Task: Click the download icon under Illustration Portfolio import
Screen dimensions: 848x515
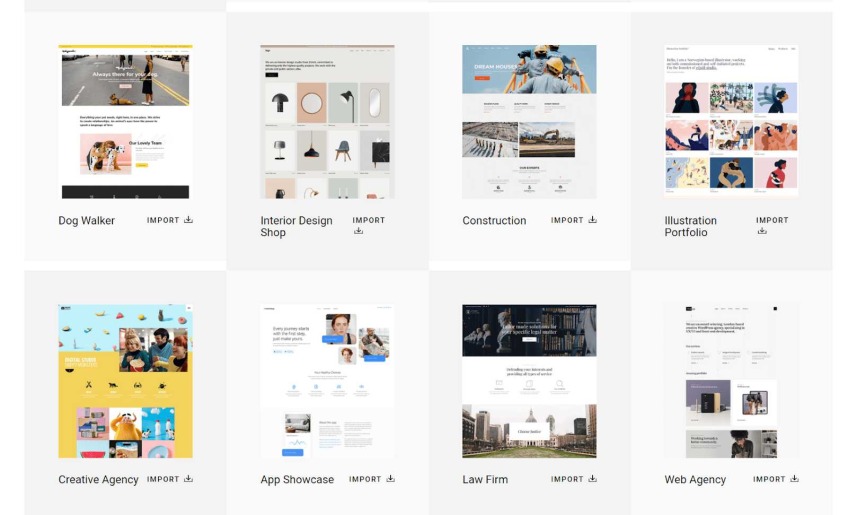Action: point(762,231)
